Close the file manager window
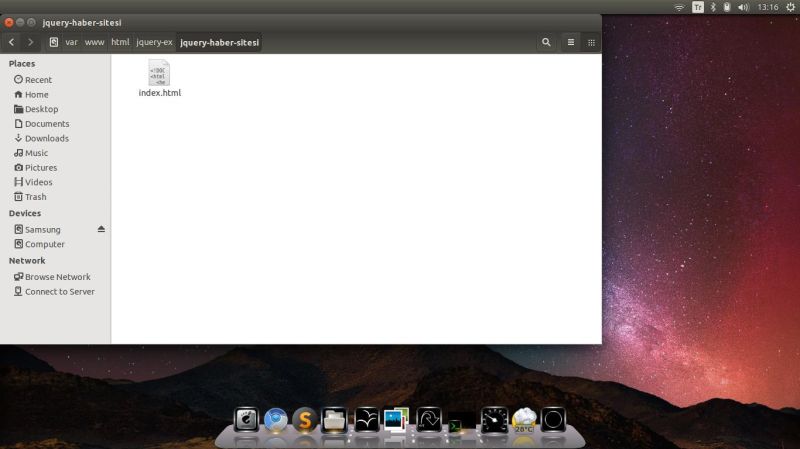This screenshot has width=800, height=449. point(9,22)
